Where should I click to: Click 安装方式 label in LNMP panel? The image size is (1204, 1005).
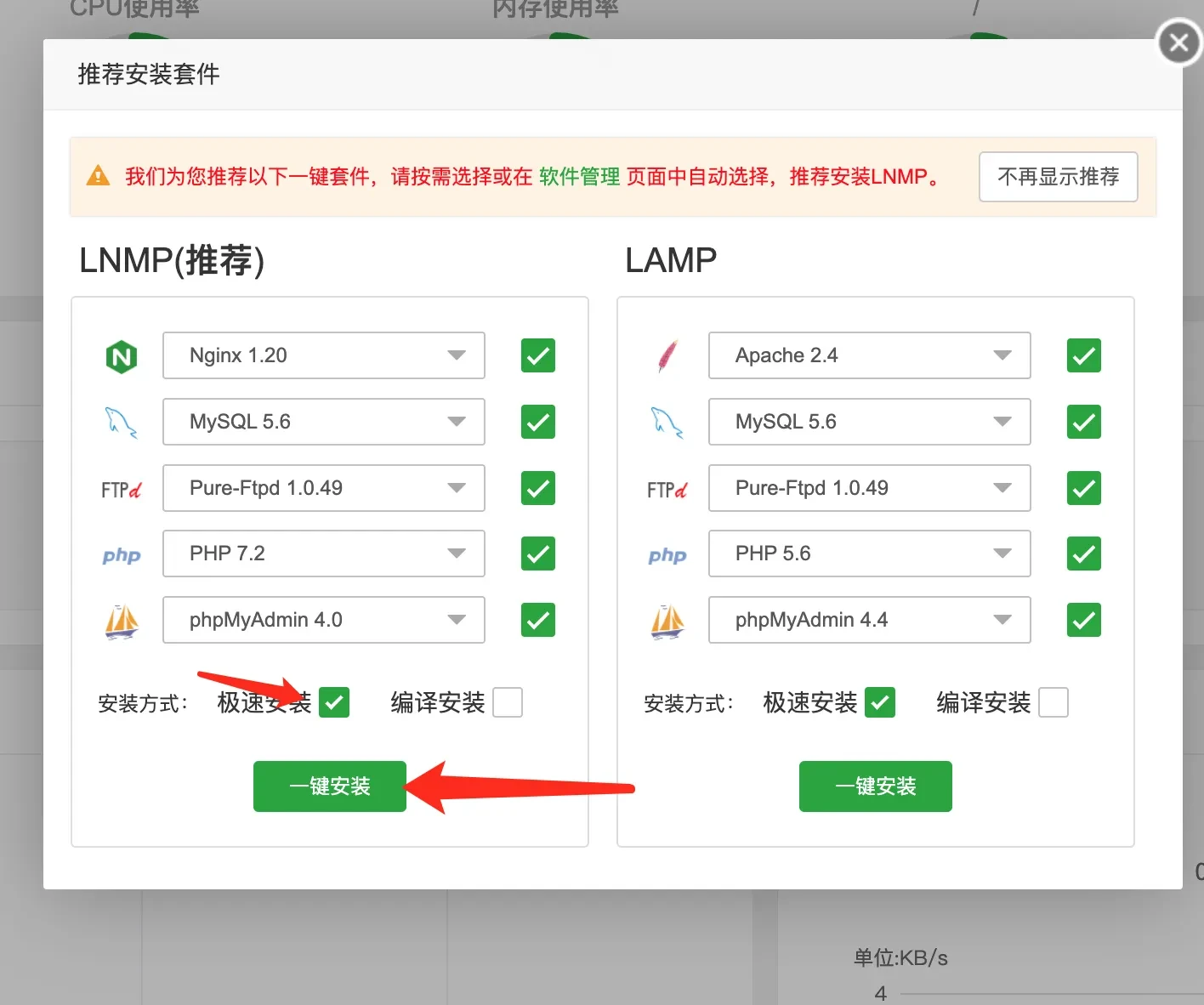tap(143, 704)
